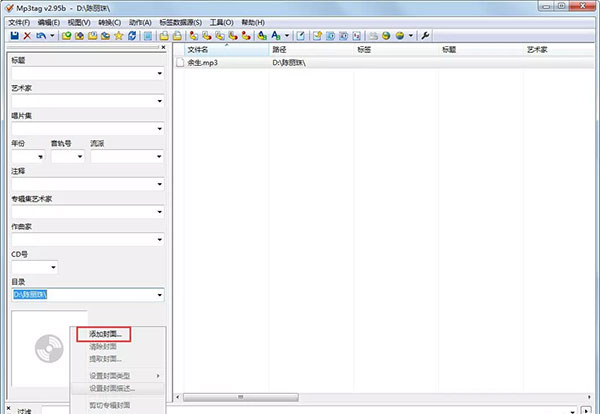Screen dimensions: 600x414
Task: Close the tag panel with its X
Action: 163,47
